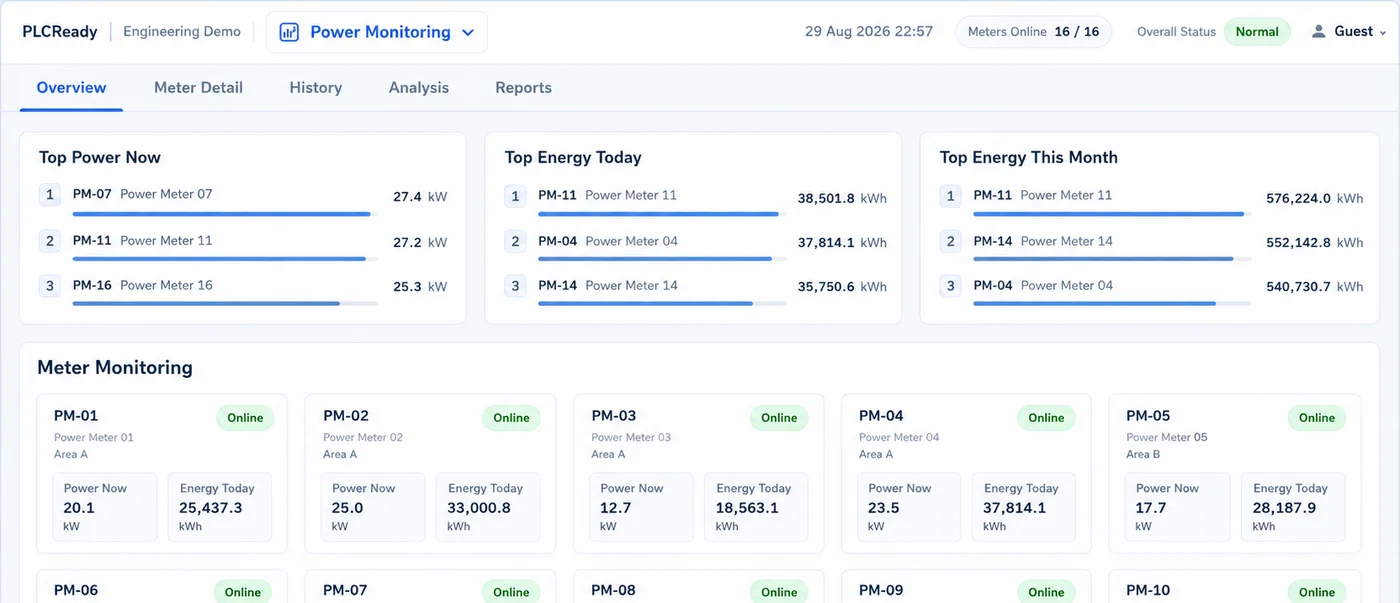Click PM-07 progress bar in Top Power Now
This screenshot has width=1400, height=603.
[x=225, y=213]
